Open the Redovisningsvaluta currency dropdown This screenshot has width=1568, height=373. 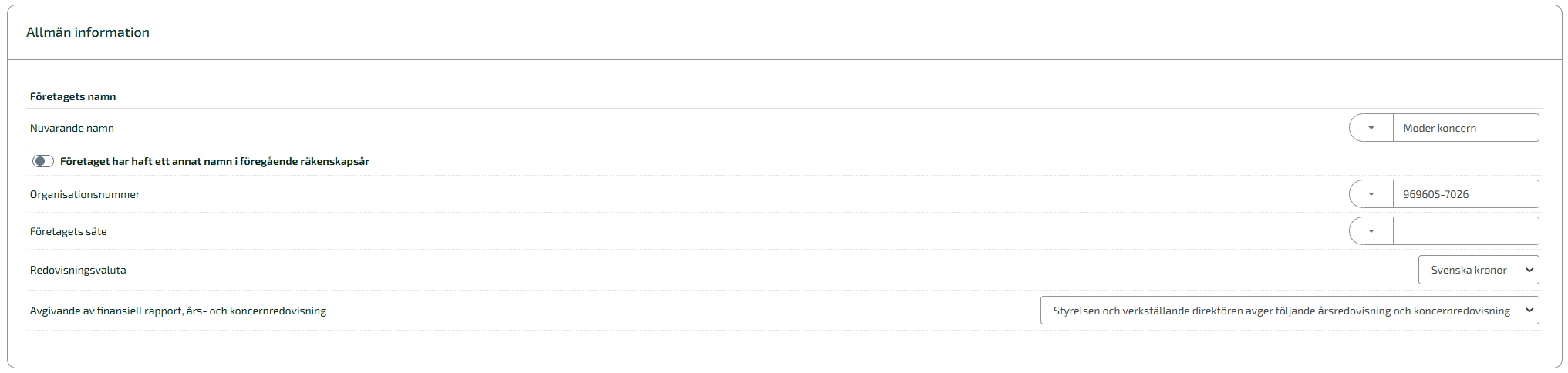click(x=1477, y=271)
